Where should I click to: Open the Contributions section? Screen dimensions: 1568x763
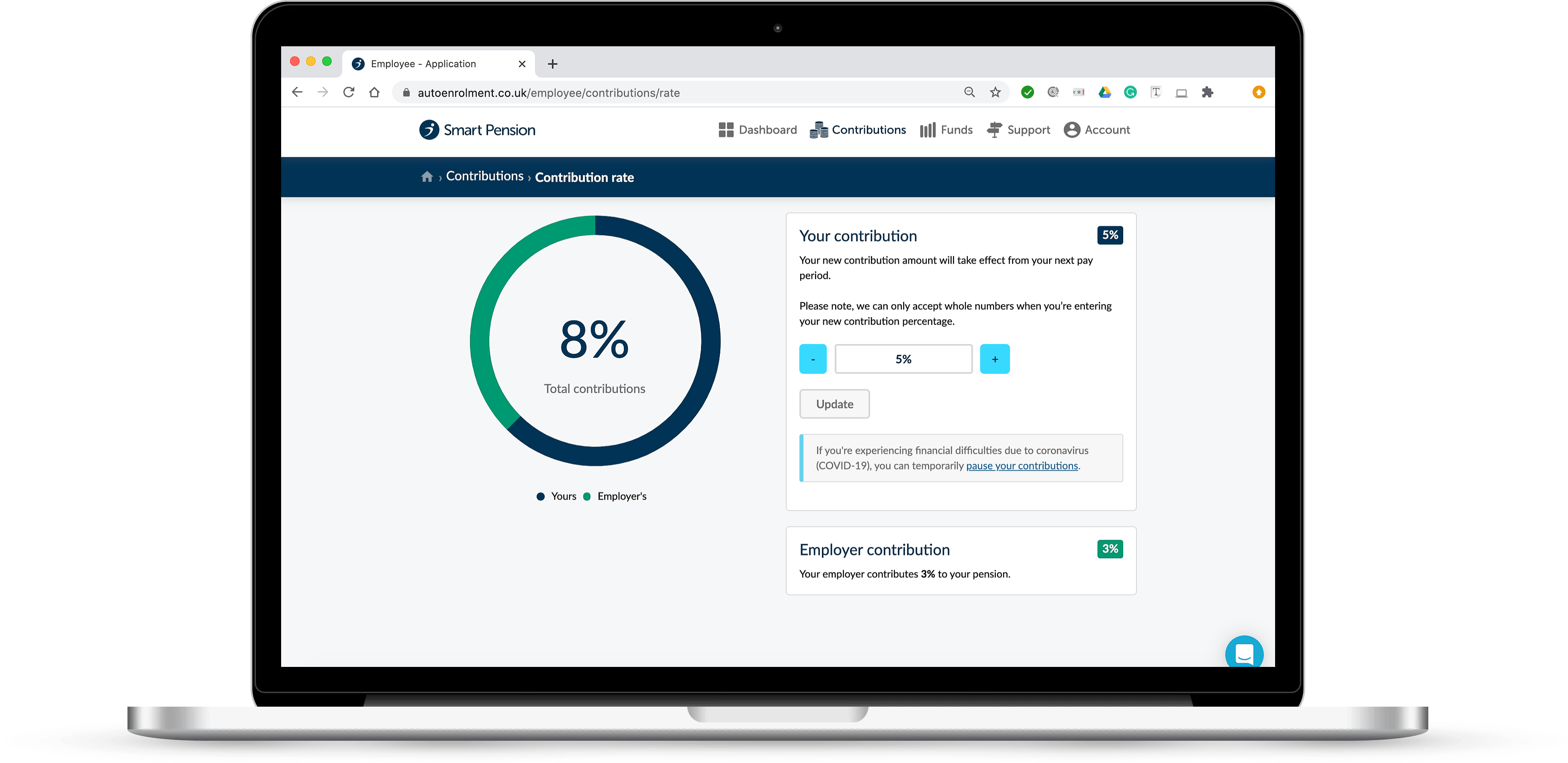[858, 130]
